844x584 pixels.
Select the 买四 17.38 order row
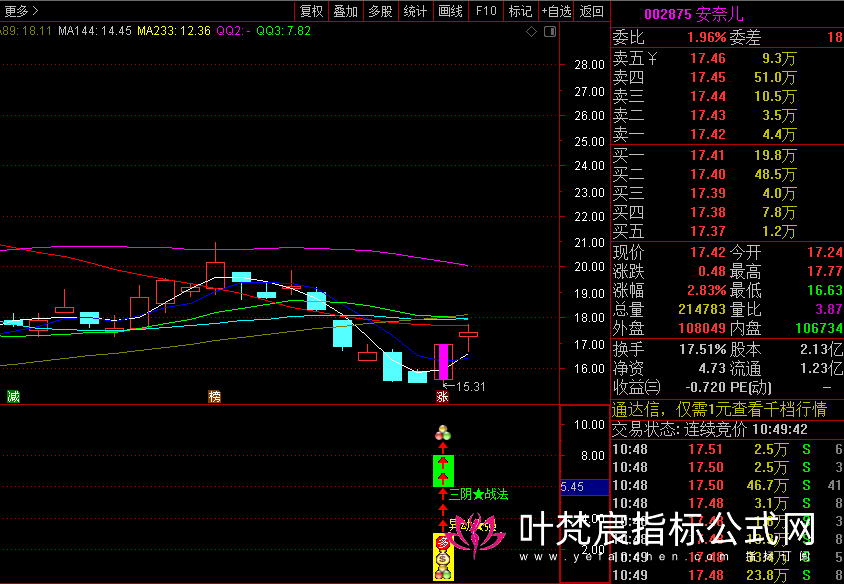pyautogui.click(x=728, y=212)
